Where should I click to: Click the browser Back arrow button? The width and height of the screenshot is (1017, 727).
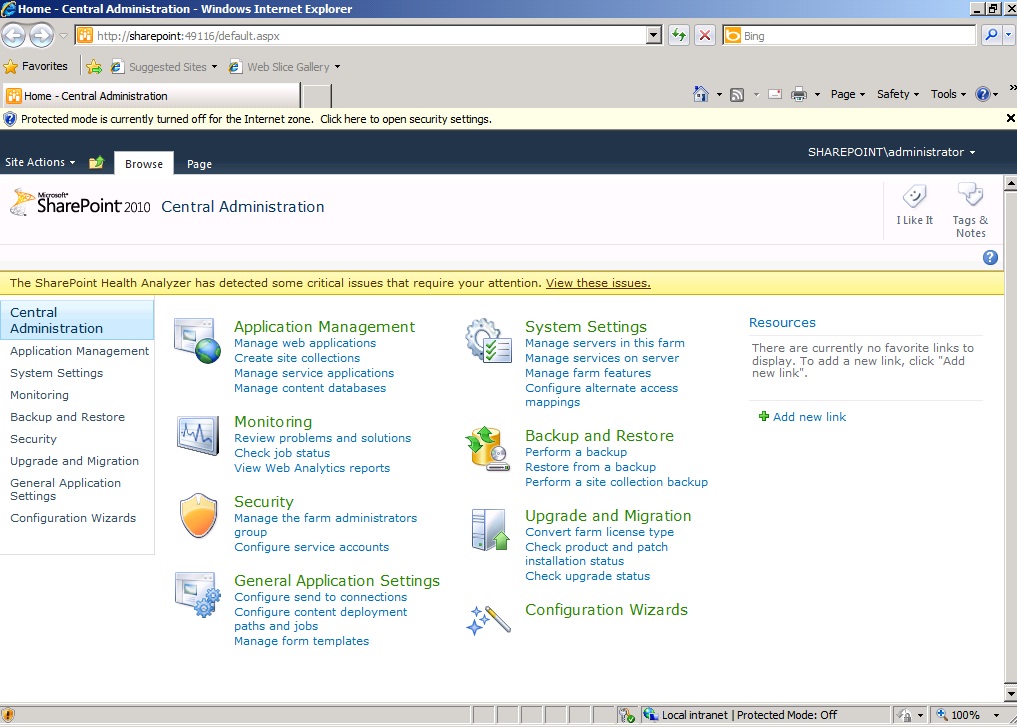coord(14,35)
